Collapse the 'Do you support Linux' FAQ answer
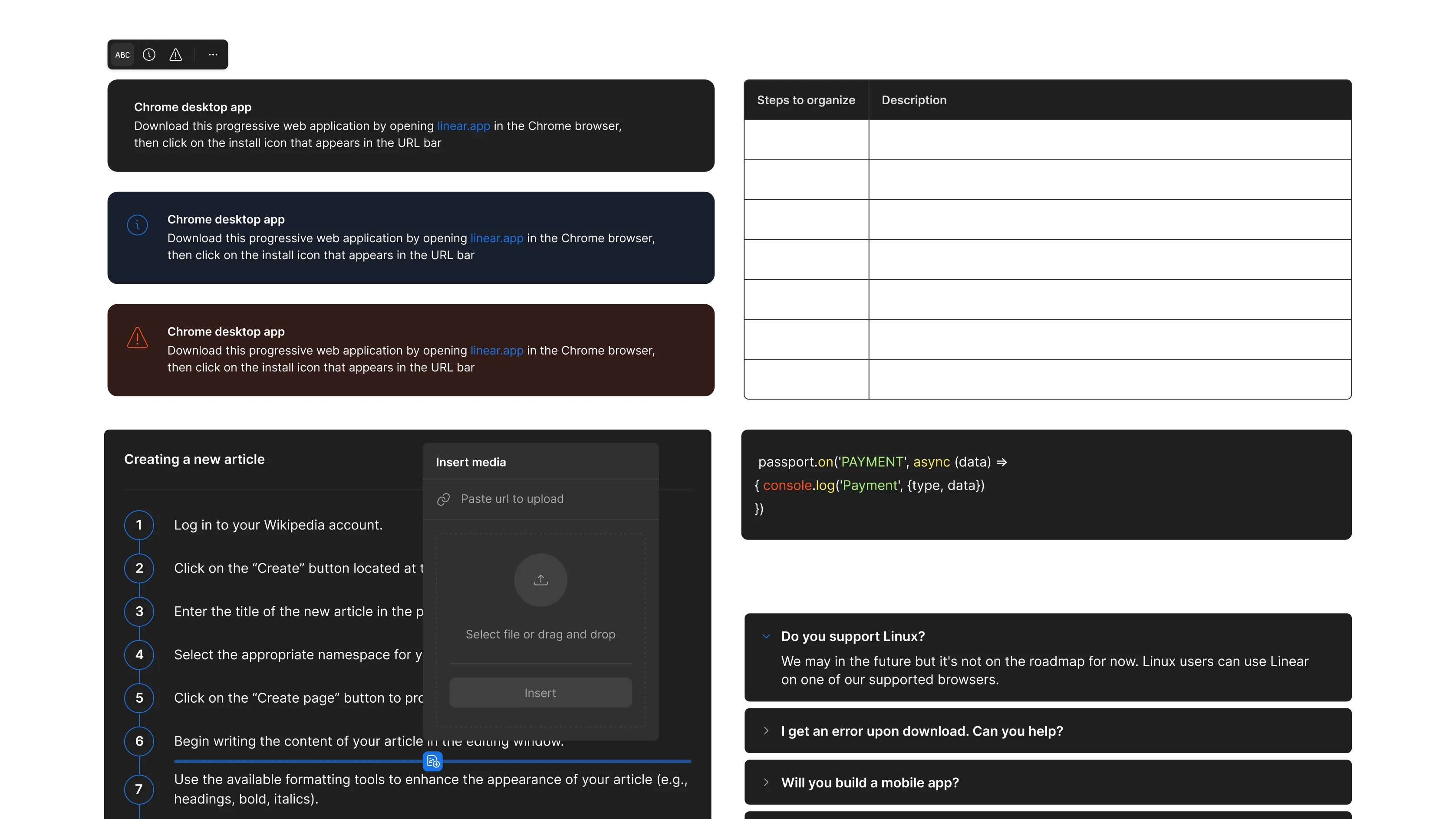The height and width of the screenshot is (819, 1456). pos(766,636)
